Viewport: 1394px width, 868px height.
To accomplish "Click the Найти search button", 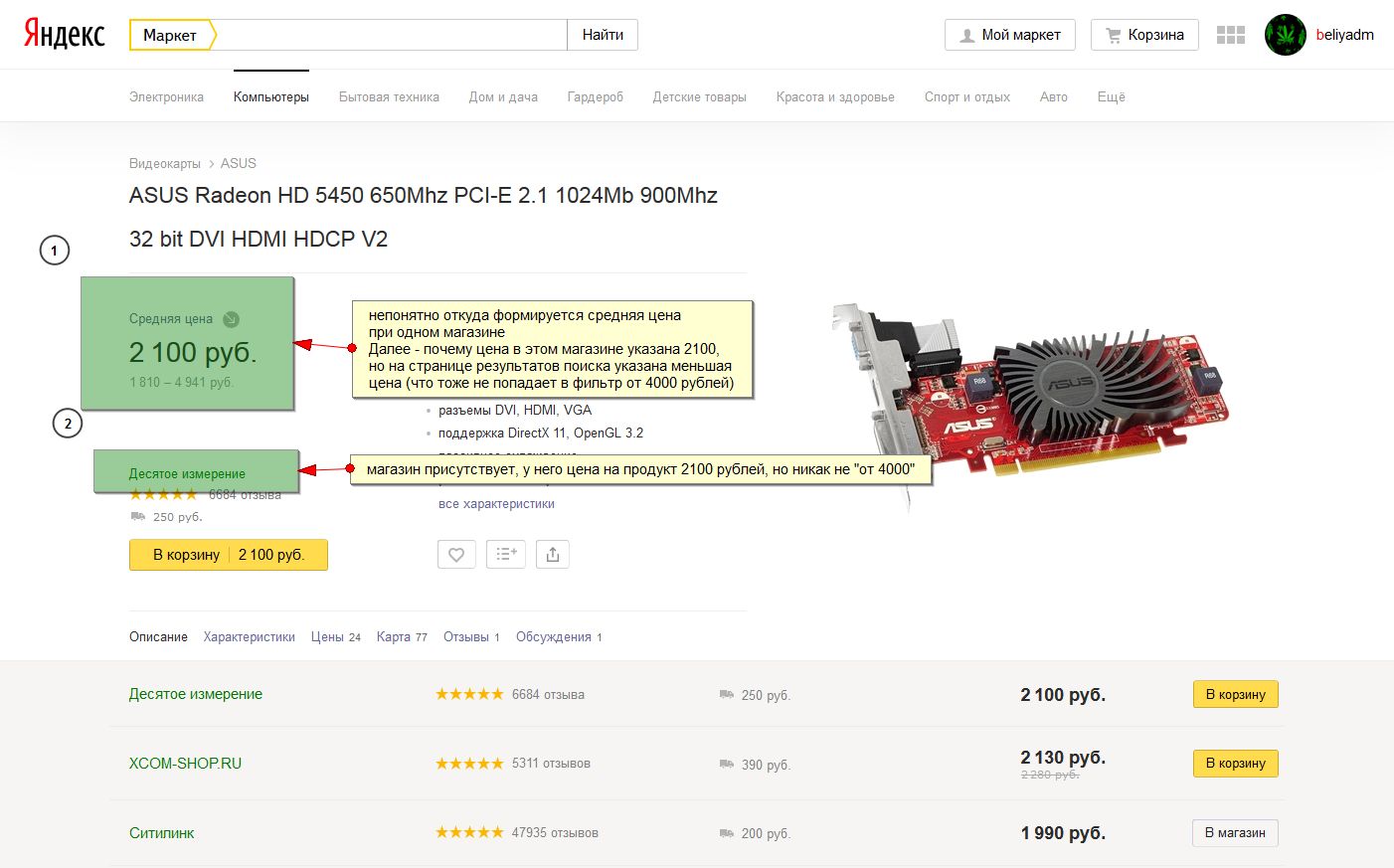I will (603, 35).
